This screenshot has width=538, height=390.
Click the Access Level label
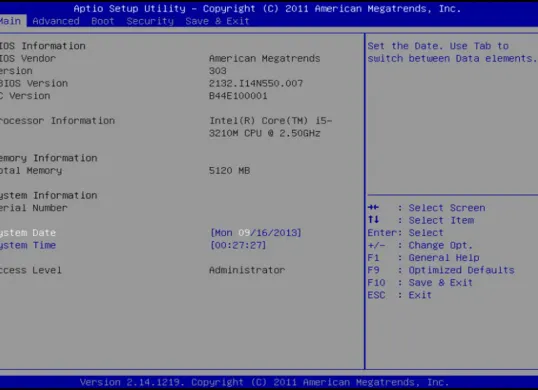(x=31, y=270)
